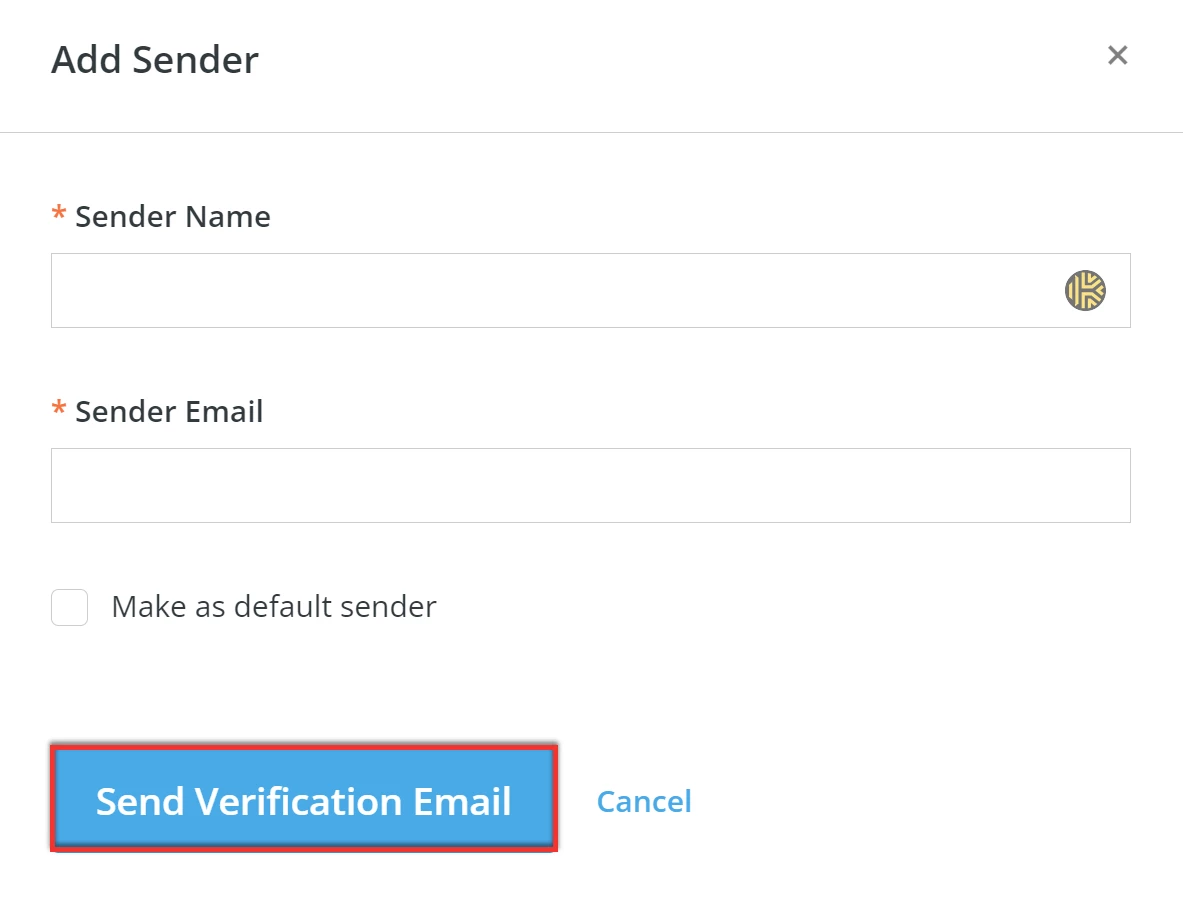
Task: Click the Add Sender dialog title
Action: pyautogui.click(x=155, y=60)
